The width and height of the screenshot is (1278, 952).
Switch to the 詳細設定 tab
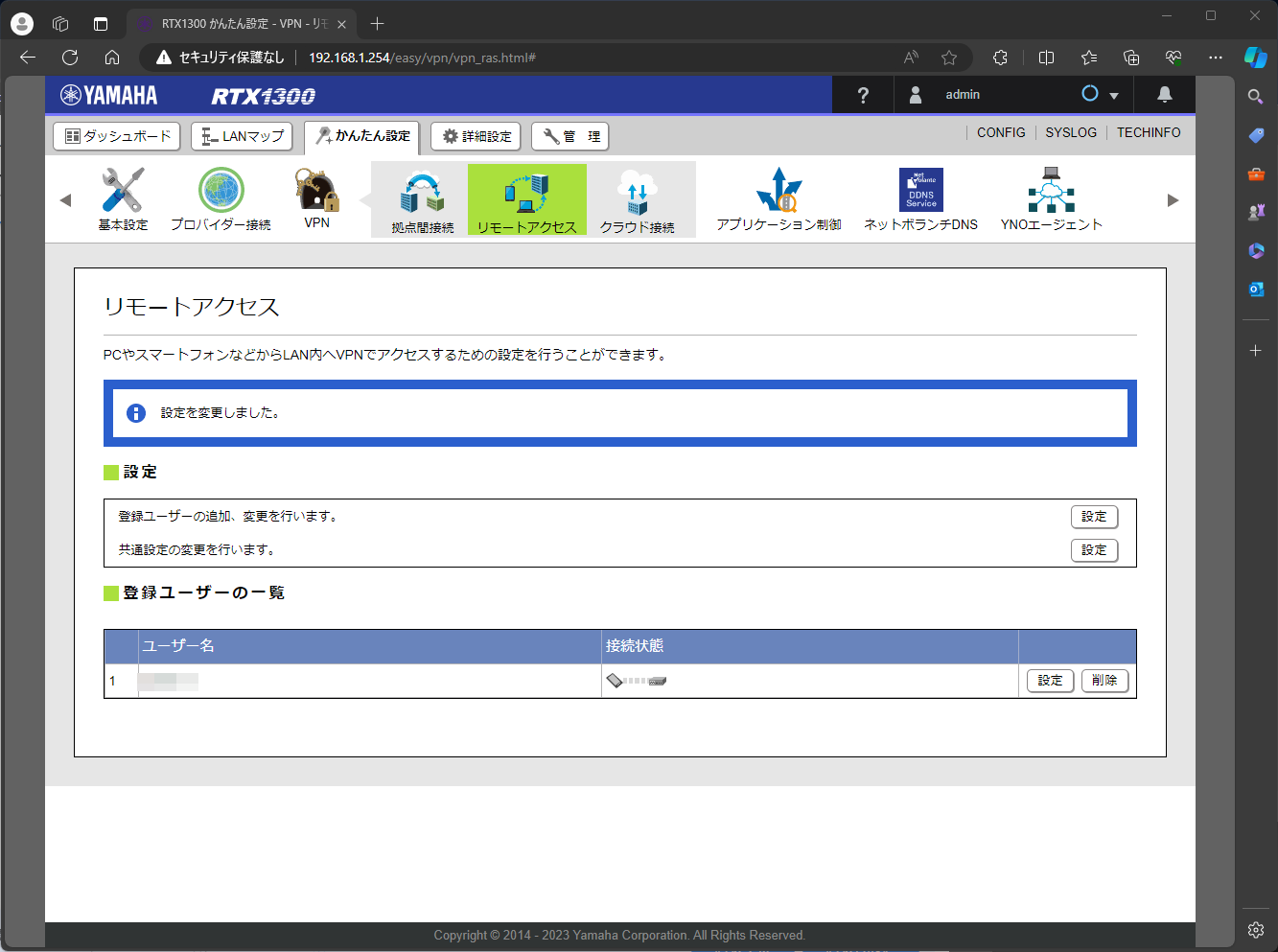coord(476,136)
